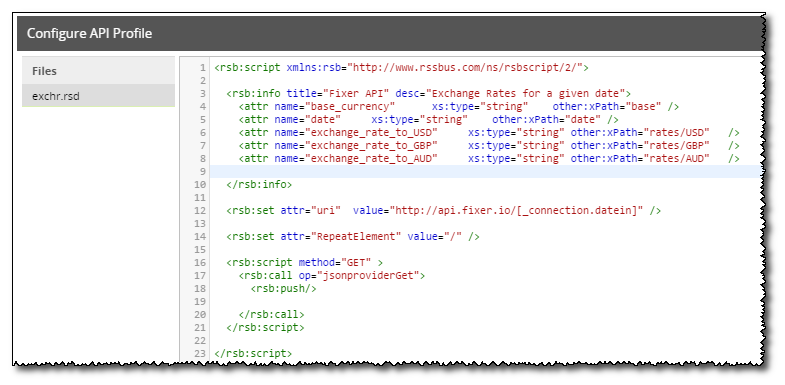Click the desc="Exchange Rates for a given date" text
785x385 pixels.
click(x=510, y=93)
